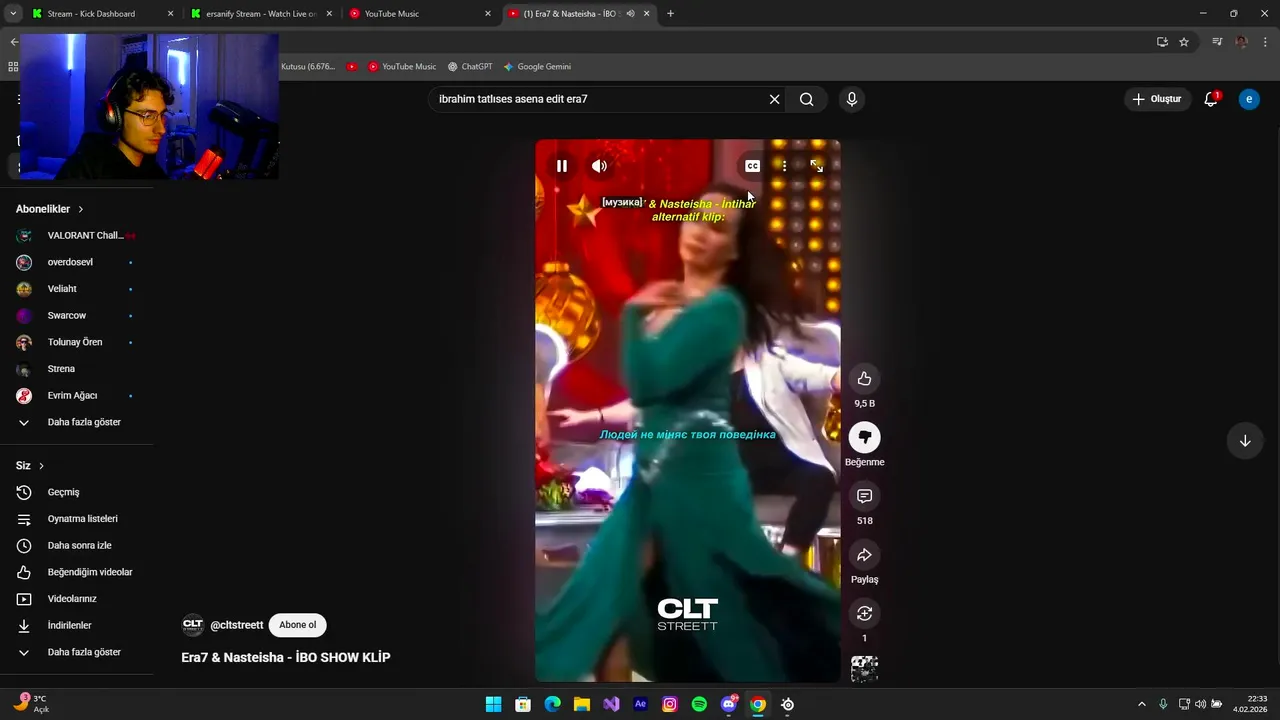Click the remix icon with count 1

tap(864, 613)
